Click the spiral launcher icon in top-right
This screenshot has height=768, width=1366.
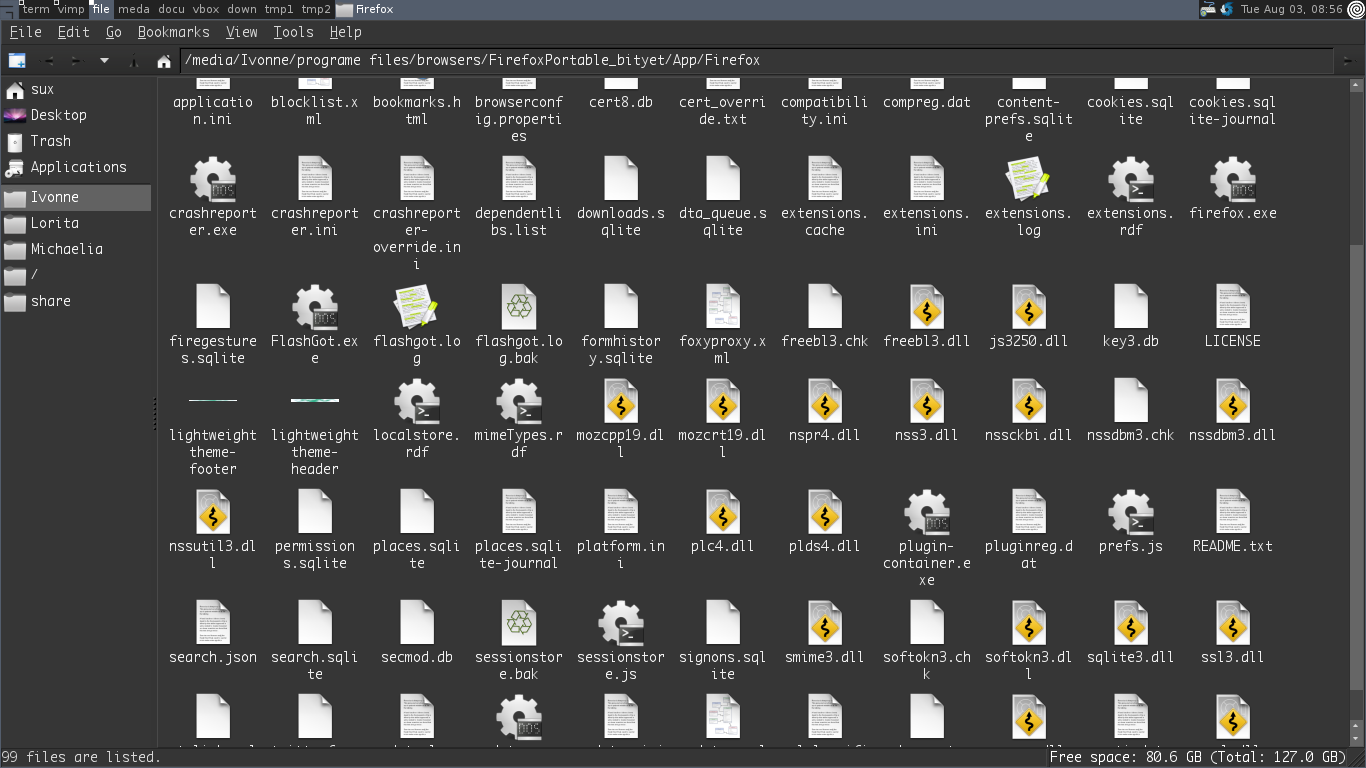point(1356,9)
